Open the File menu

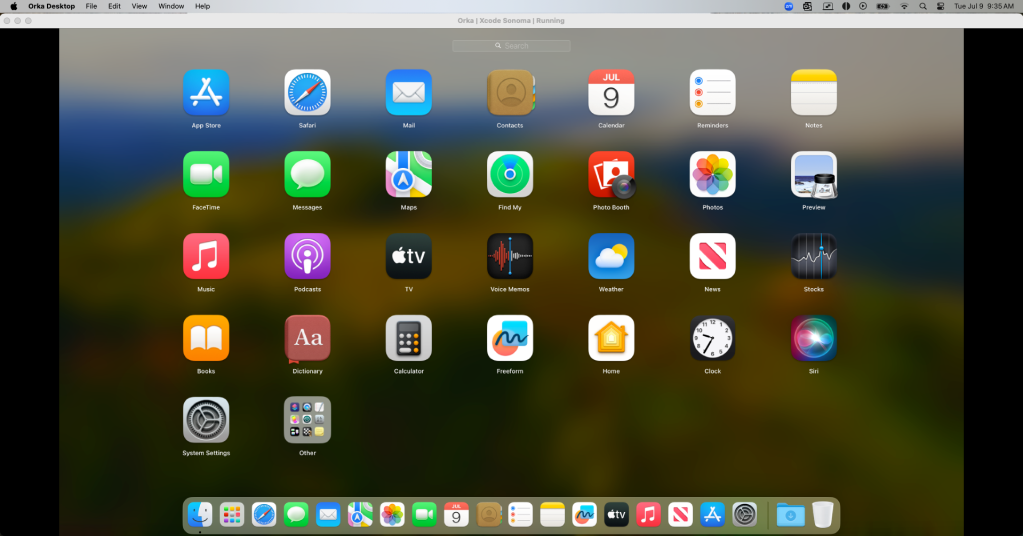coord(91,6)
